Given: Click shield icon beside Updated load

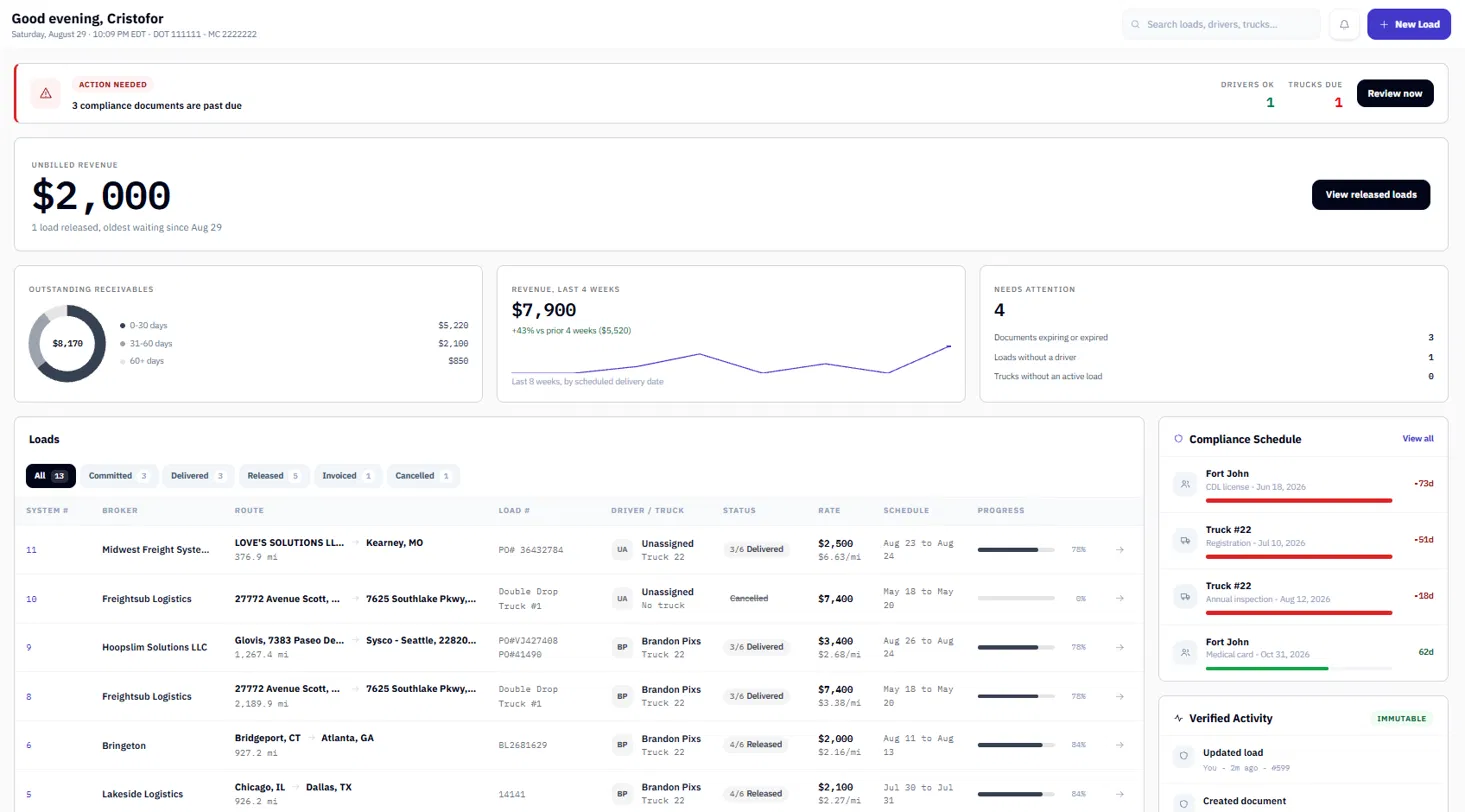Looking at the screenshot, I should tap(1185, 758).
